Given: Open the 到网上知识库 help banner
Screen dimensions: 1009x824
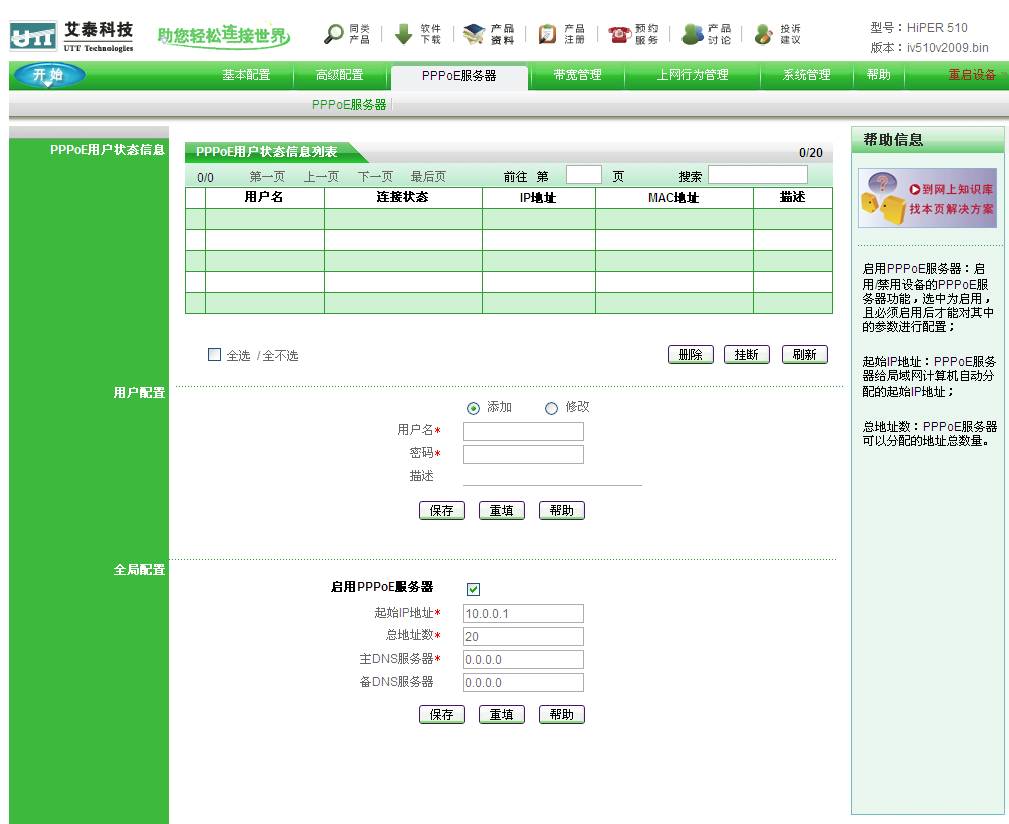Looking at the screenshot, I should pos(927,198).
